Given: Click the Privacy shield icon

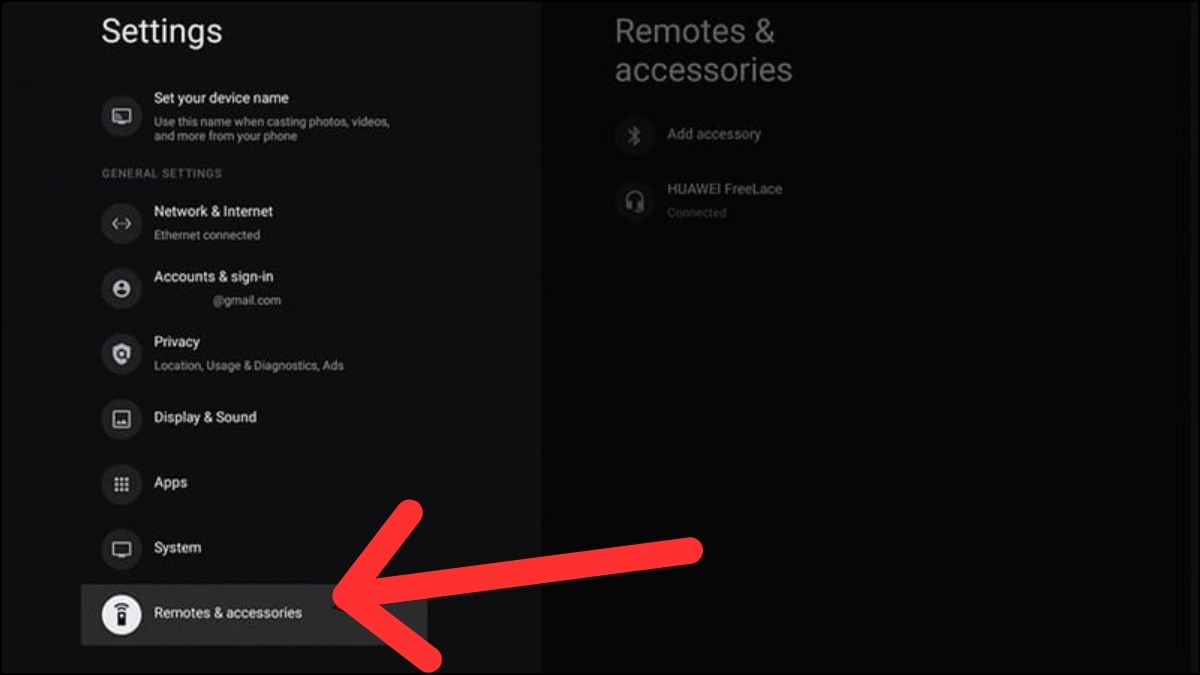Looking at the screenshot, I should pos(121,353).
